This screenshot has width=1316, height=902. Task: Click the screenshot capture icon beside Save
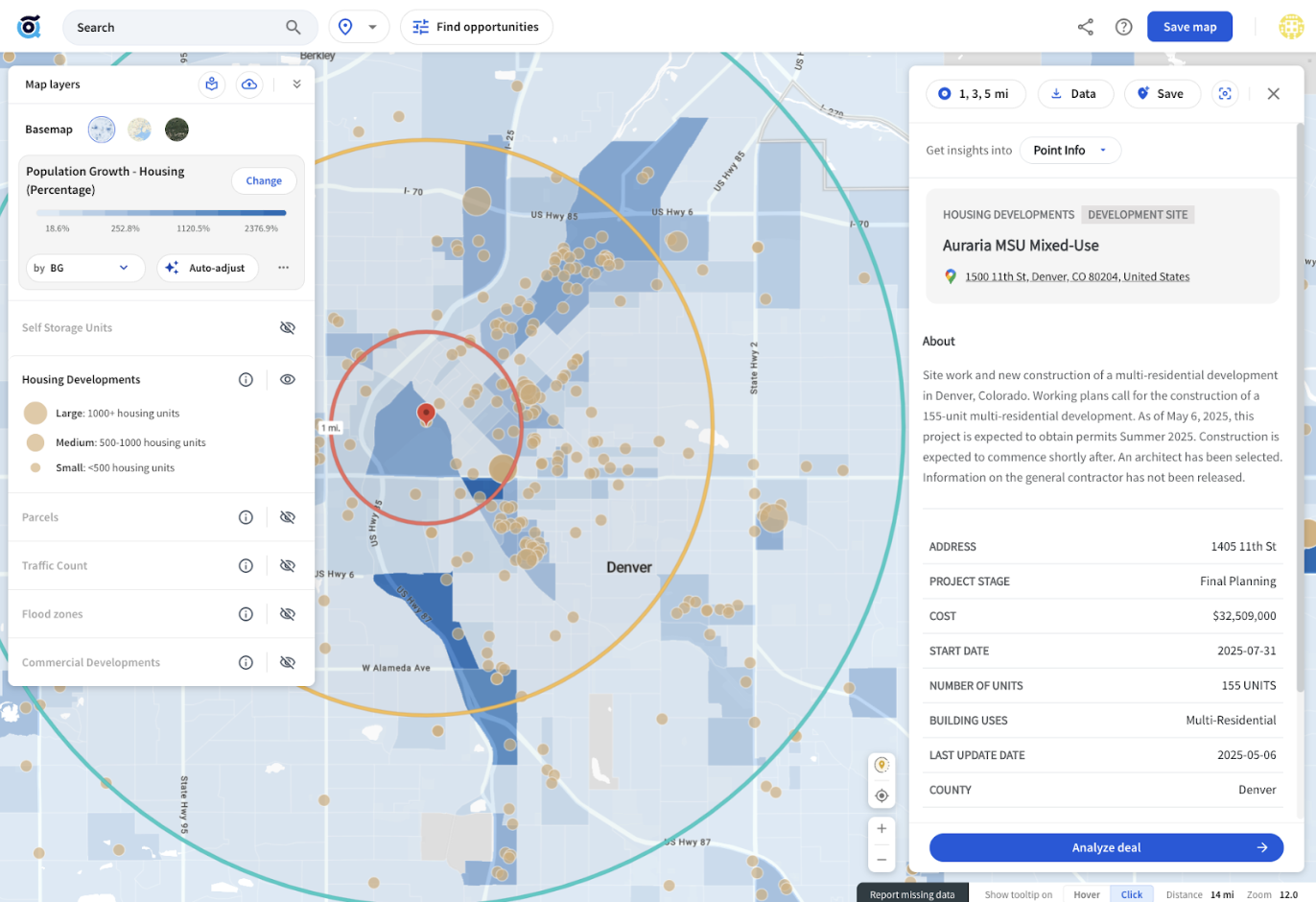(x=1225, y=94)
